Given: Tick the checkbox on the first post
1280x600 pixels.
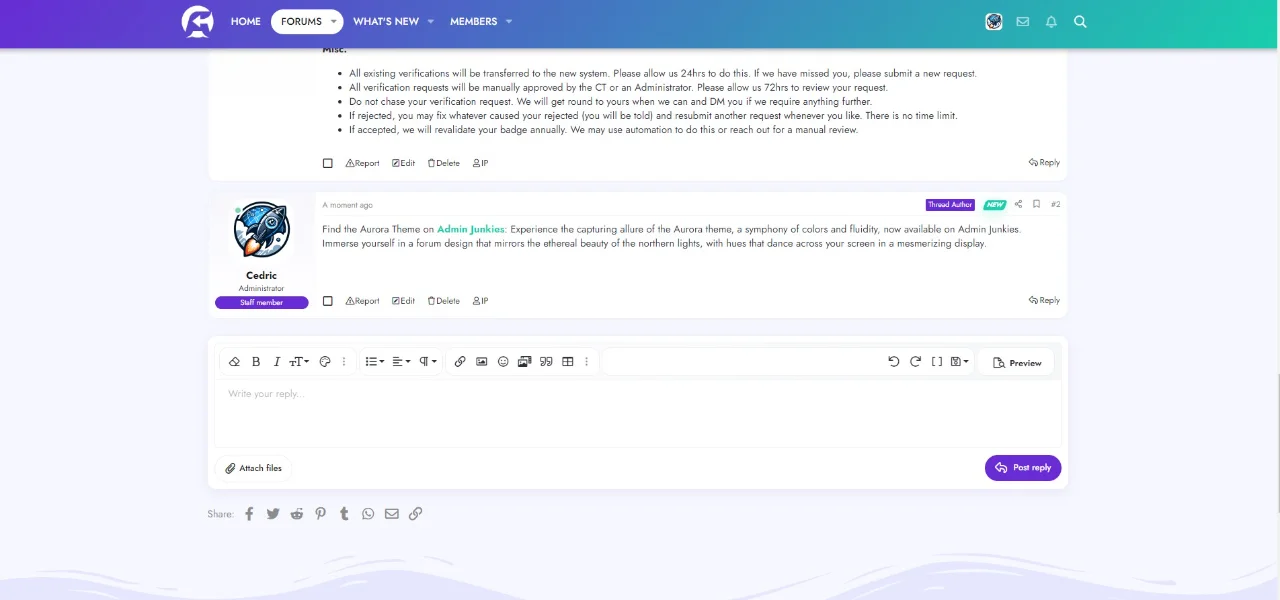Looking at the screenshot, I should (x=328, y=163).
